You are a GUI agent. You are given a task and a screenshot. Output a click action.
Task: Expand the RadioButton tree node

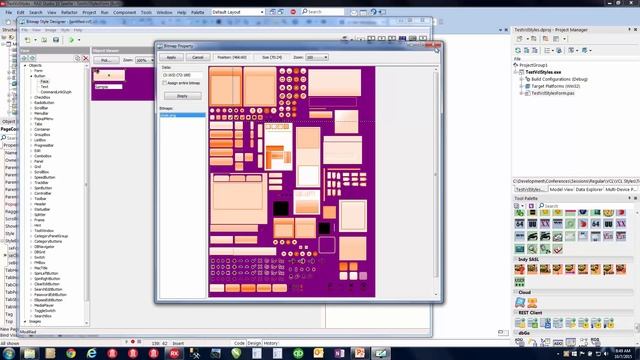31,103
